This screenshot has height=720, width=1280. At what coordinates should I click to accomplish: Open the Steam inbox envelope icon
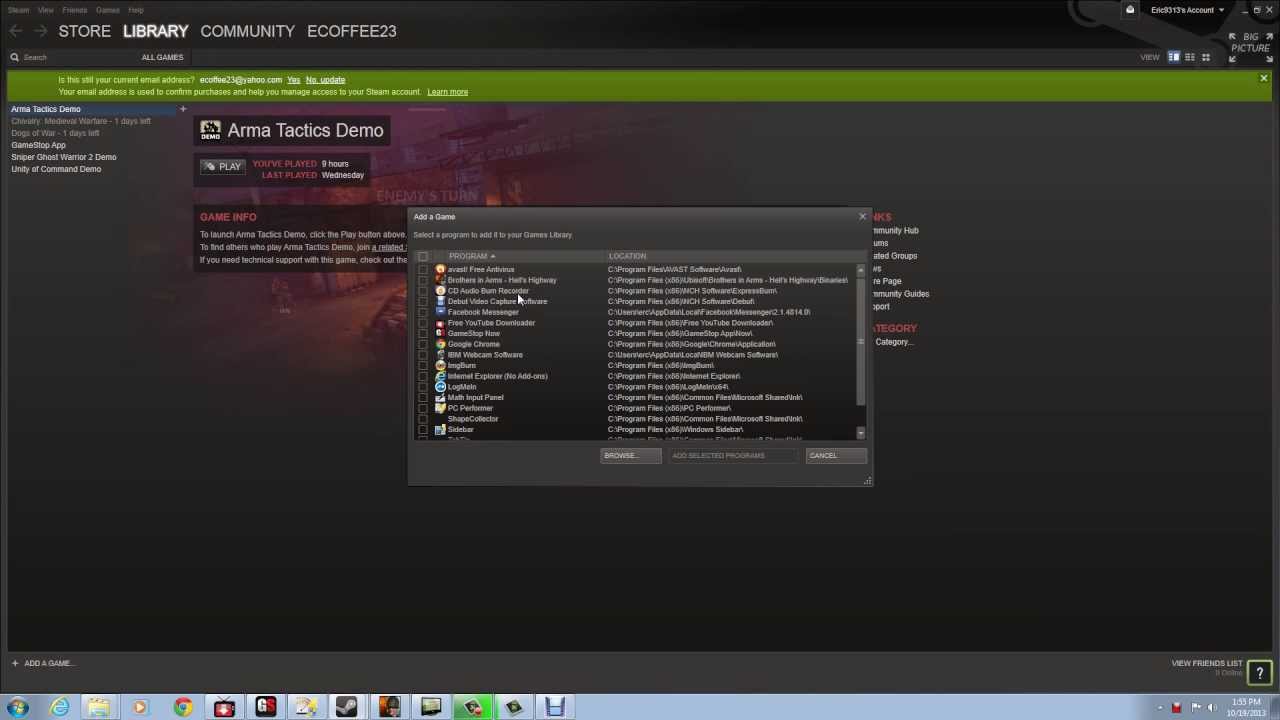[x=1130, y=10]
